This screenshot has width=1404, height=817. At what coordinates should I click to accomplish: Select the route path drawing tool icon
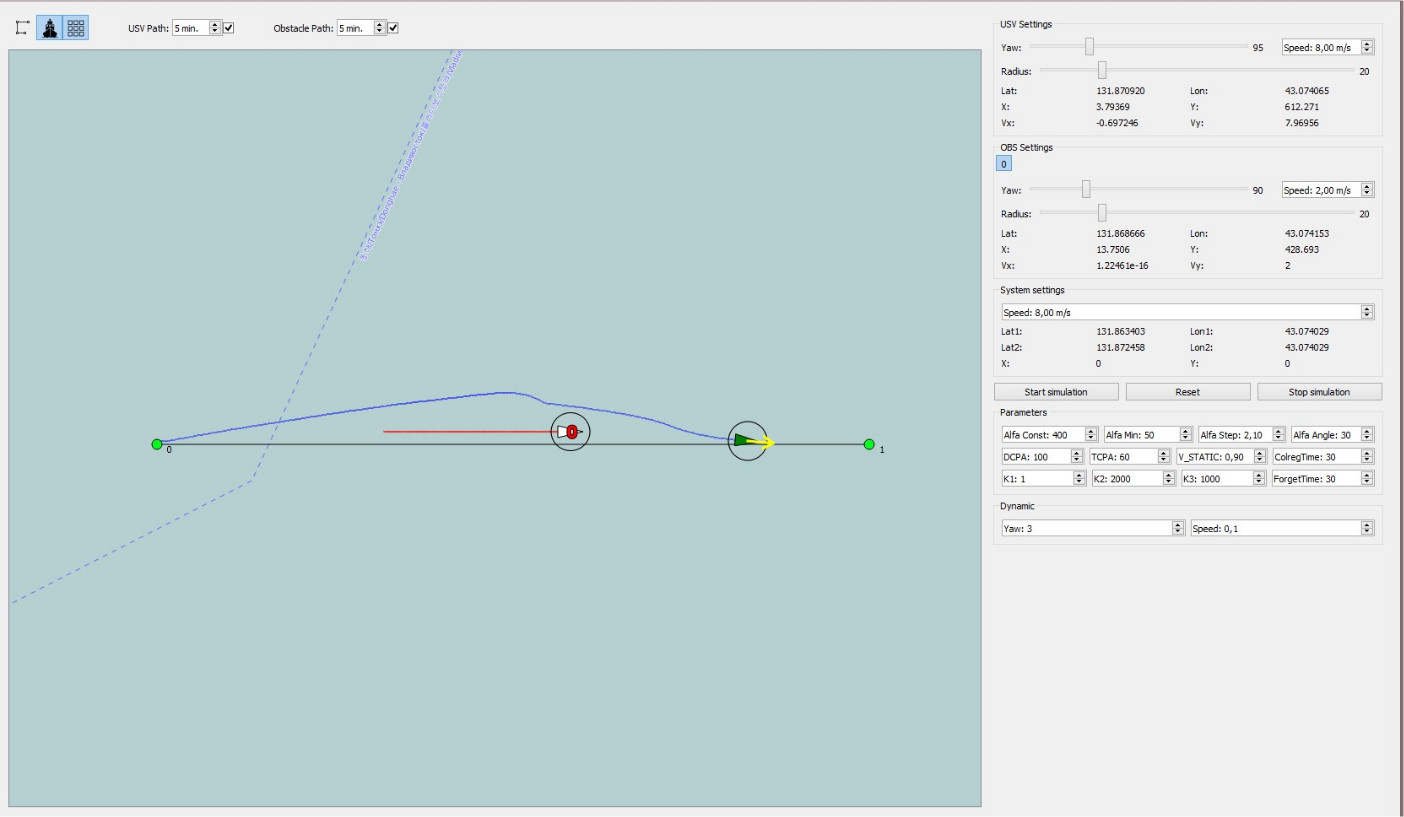(22, 28)
